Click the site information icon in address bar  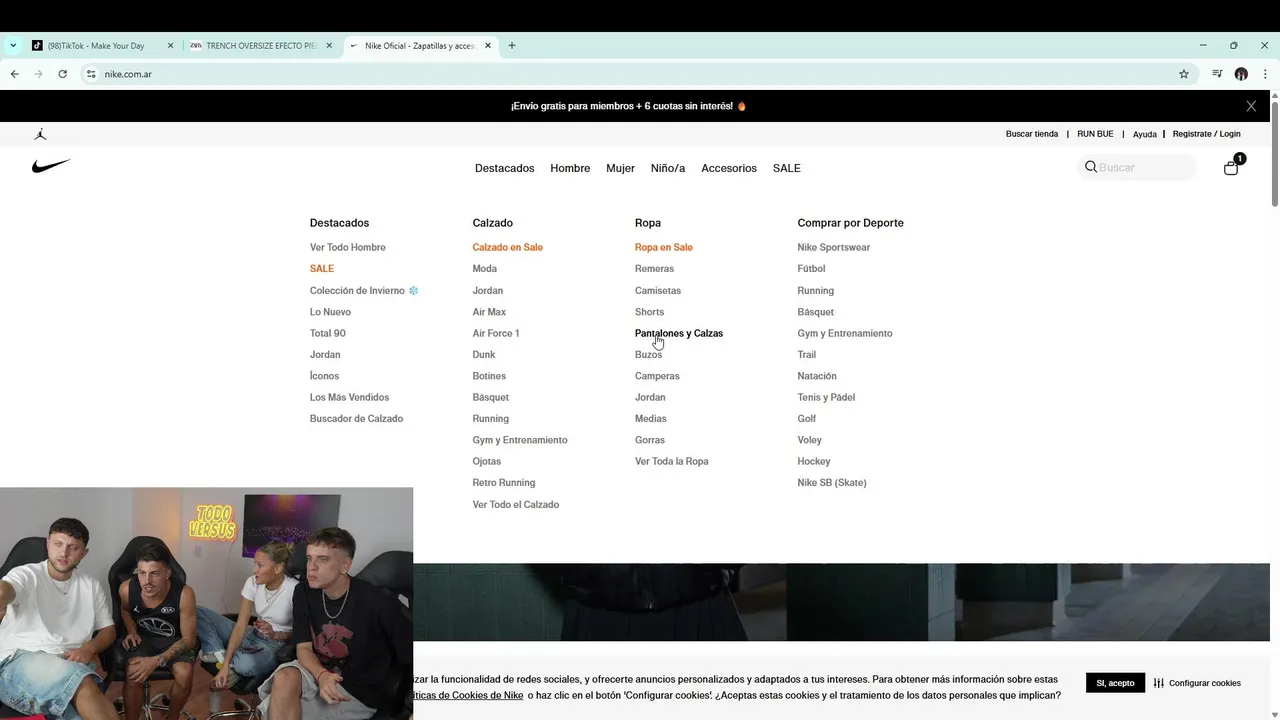point(91,74)
